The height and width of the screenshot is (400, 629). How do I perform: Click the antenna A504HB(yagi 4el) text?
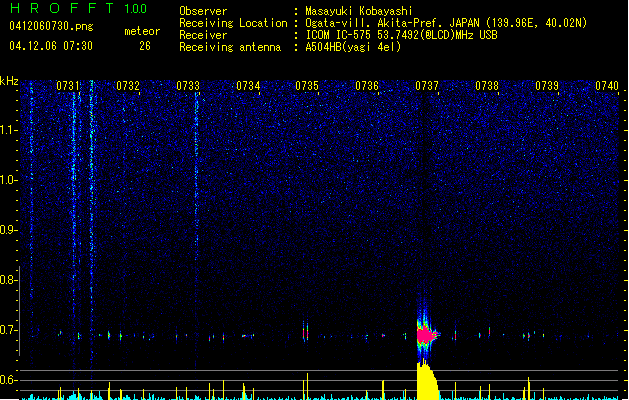click(x=353, y=47)
